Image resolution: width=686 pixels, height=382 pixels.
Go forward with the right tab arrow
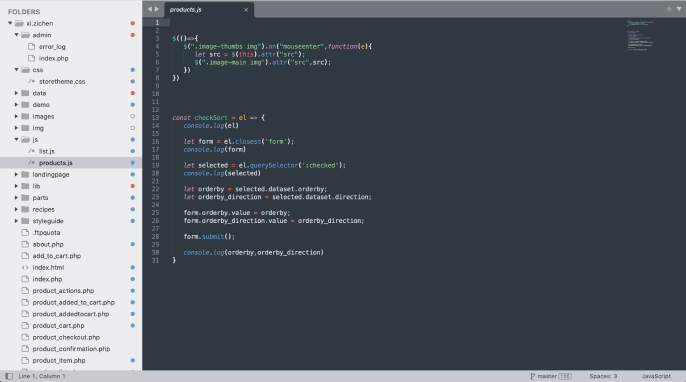click(157, 9)
